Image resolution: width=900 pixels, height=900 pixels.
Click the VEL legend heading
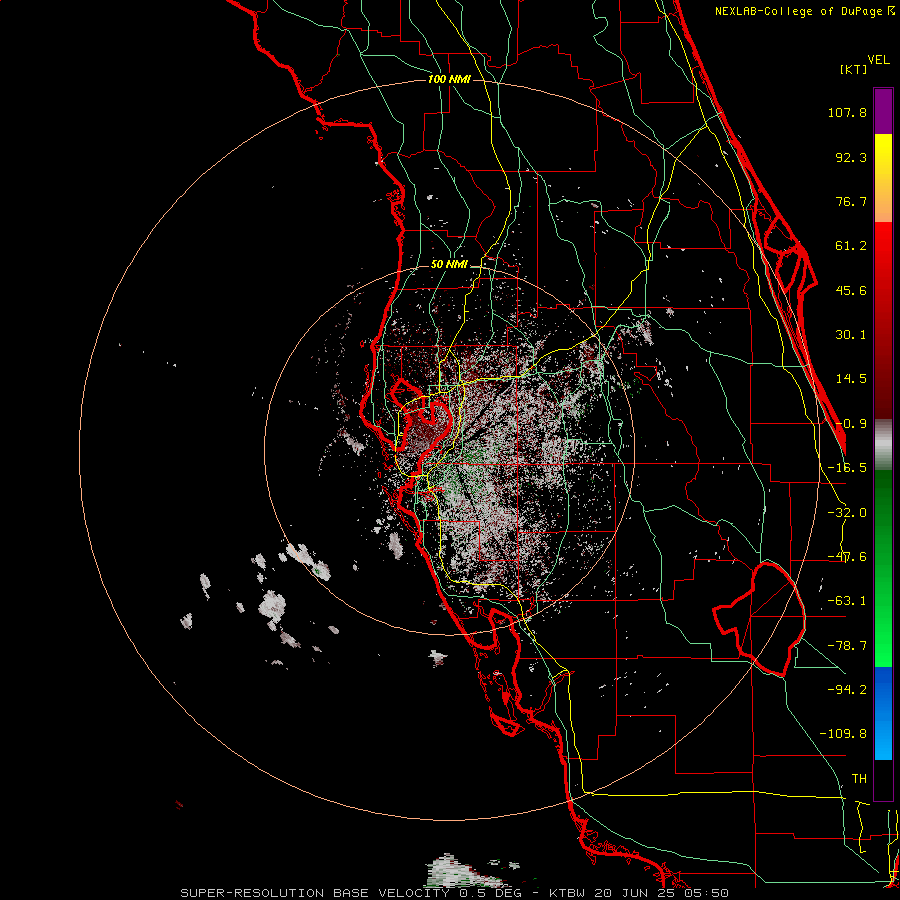[x=879, y=60]
